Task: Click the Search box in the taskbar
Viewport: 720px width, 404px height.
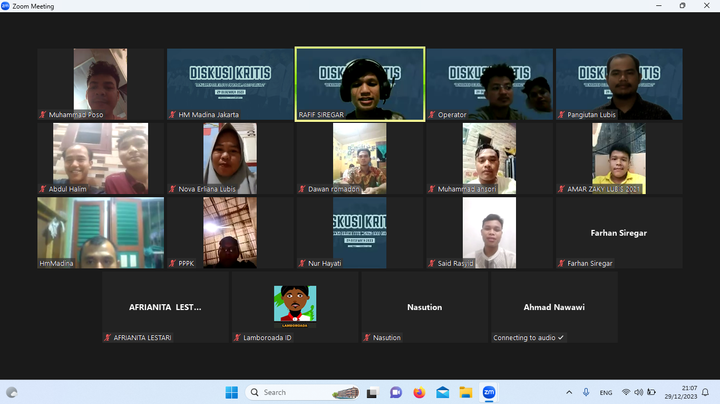Action: 290,392
